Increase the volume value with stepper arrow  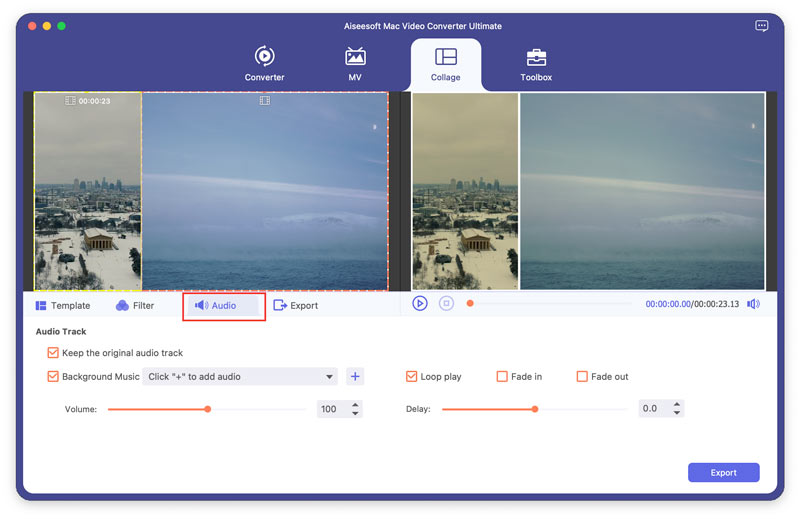[x=357, y=405]
